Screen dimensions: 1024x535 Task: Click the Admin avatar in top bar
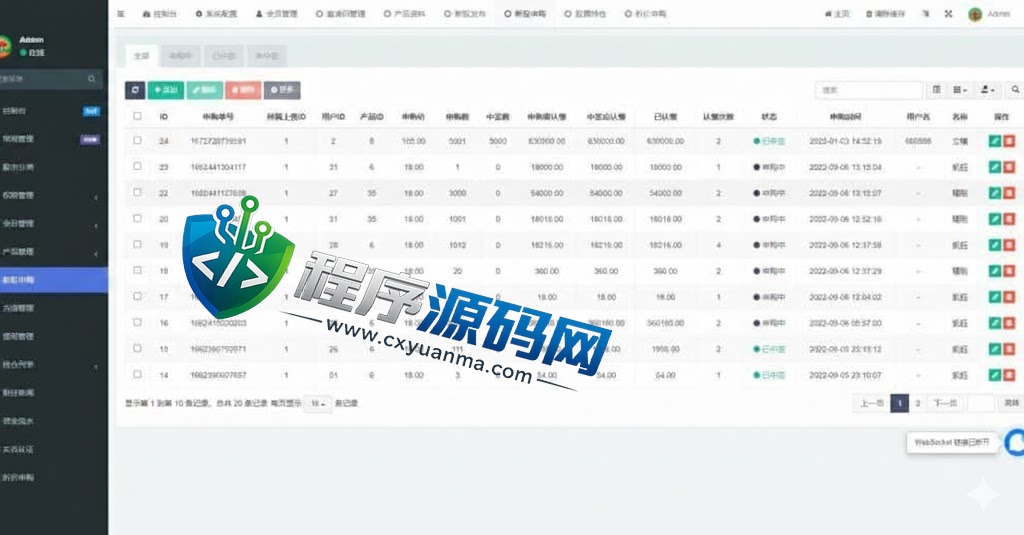pyautogui.click(x=975, y=14)
